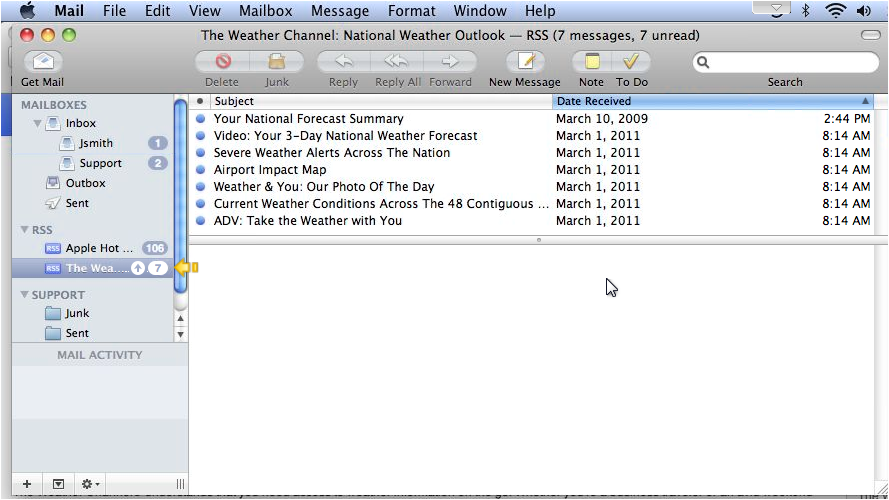Add mailbox with plus button
889x500 pixels.
pos(27,484)
